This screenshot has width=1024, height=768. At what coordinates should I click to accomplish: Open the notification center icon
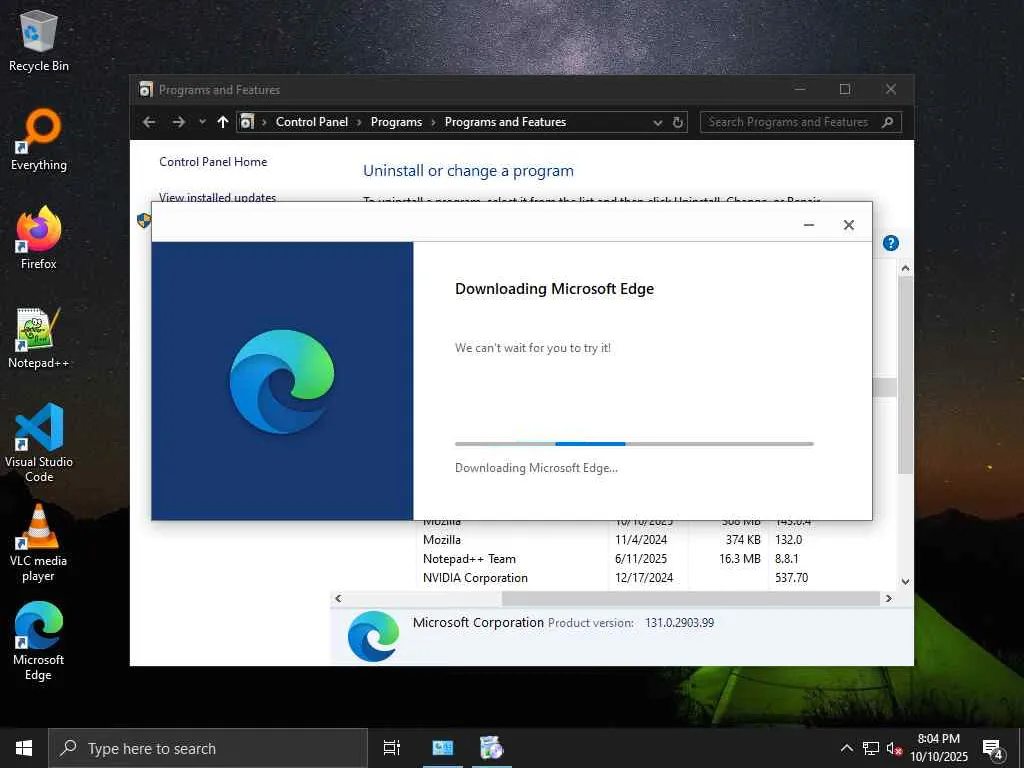tap(993, 749)
